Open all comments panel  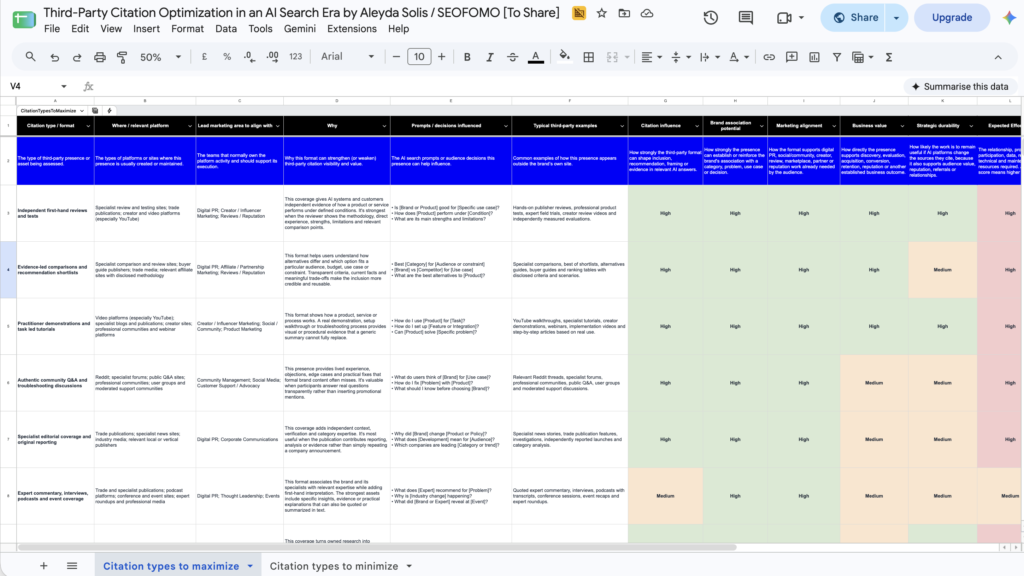coord(746,18)
